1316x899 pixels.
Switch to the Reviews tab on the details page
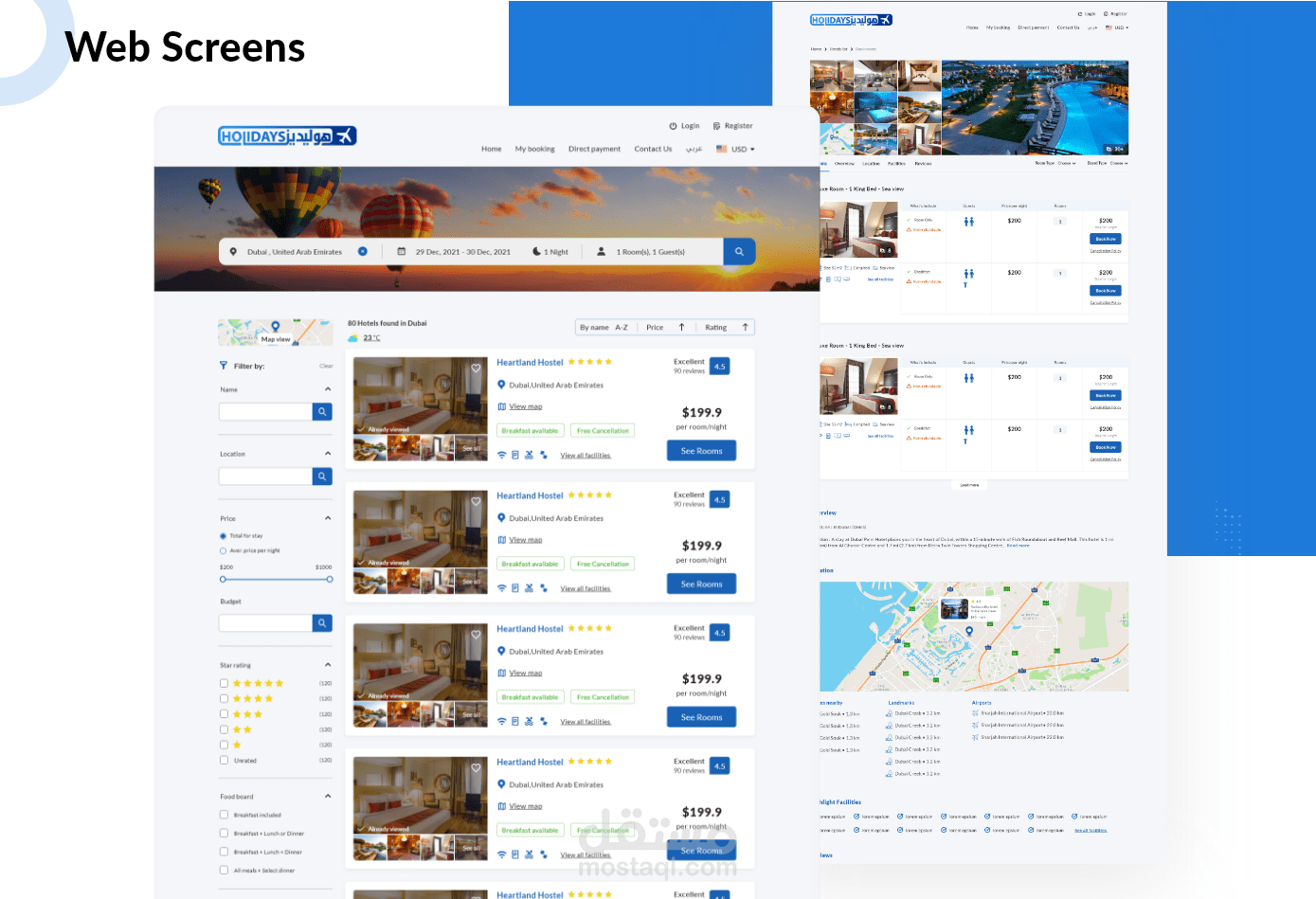coord(923,163)
